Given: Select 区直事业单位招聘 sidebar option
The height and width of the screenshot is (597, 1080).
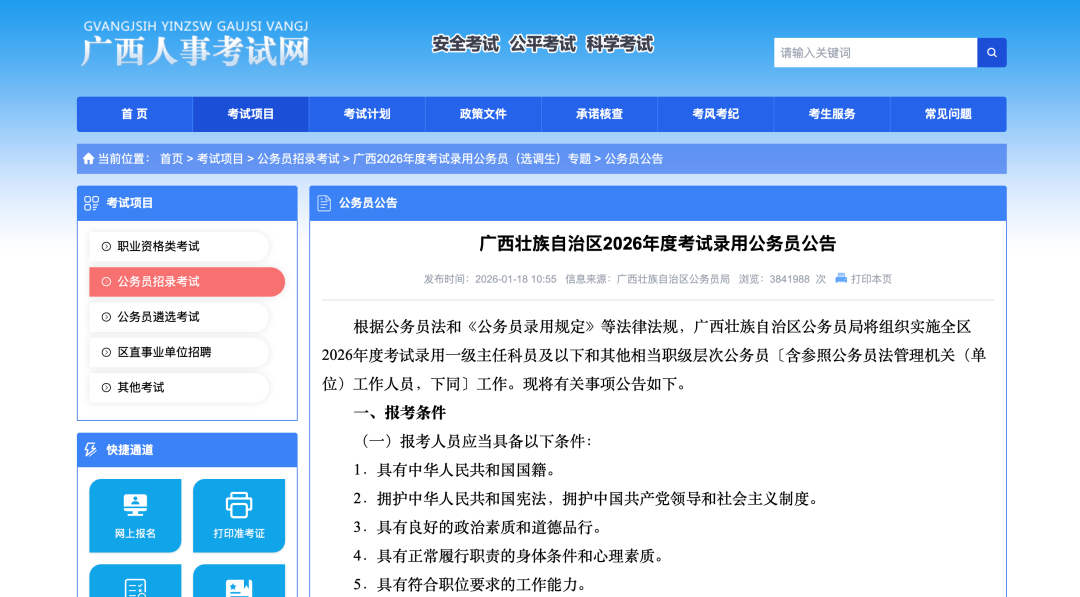Looking at the screenshot, I should 164,352.
